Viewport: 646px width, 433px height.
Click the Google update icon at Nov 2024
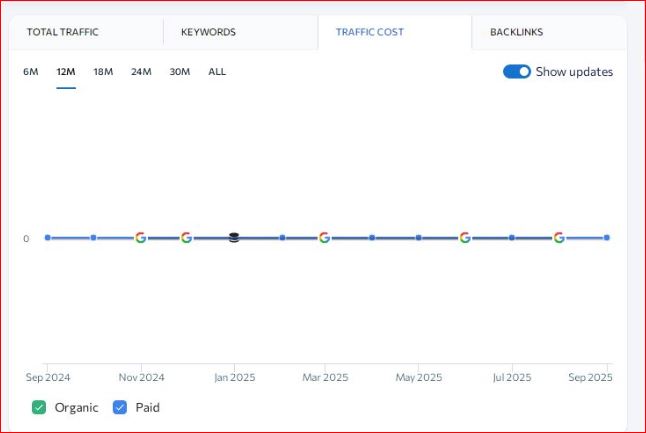point(140,238)
